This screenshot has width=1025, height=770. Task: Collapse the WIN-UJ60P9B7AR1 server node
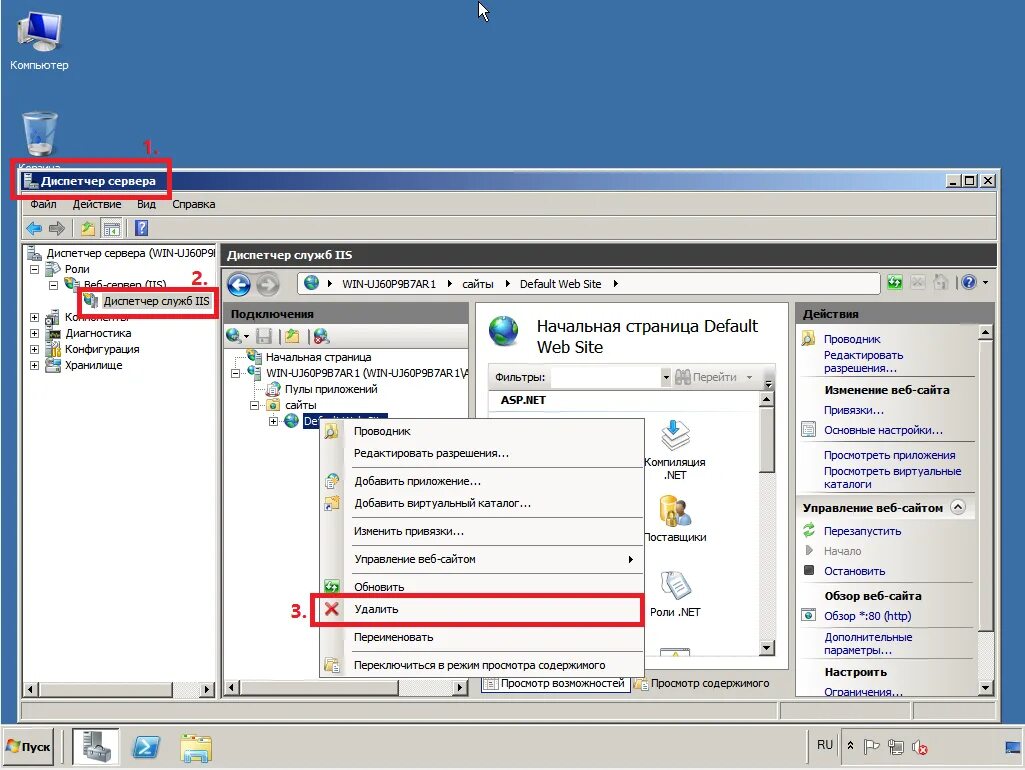pos(235,373)
